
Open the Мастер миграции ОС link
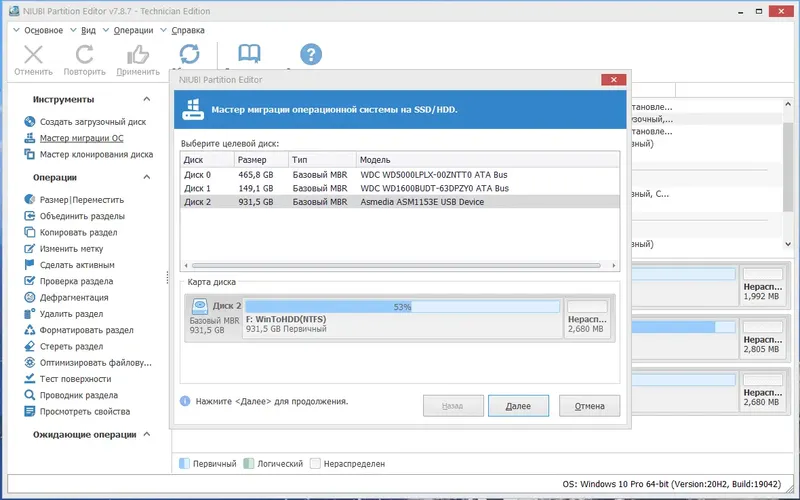click(x=82, y=138)
